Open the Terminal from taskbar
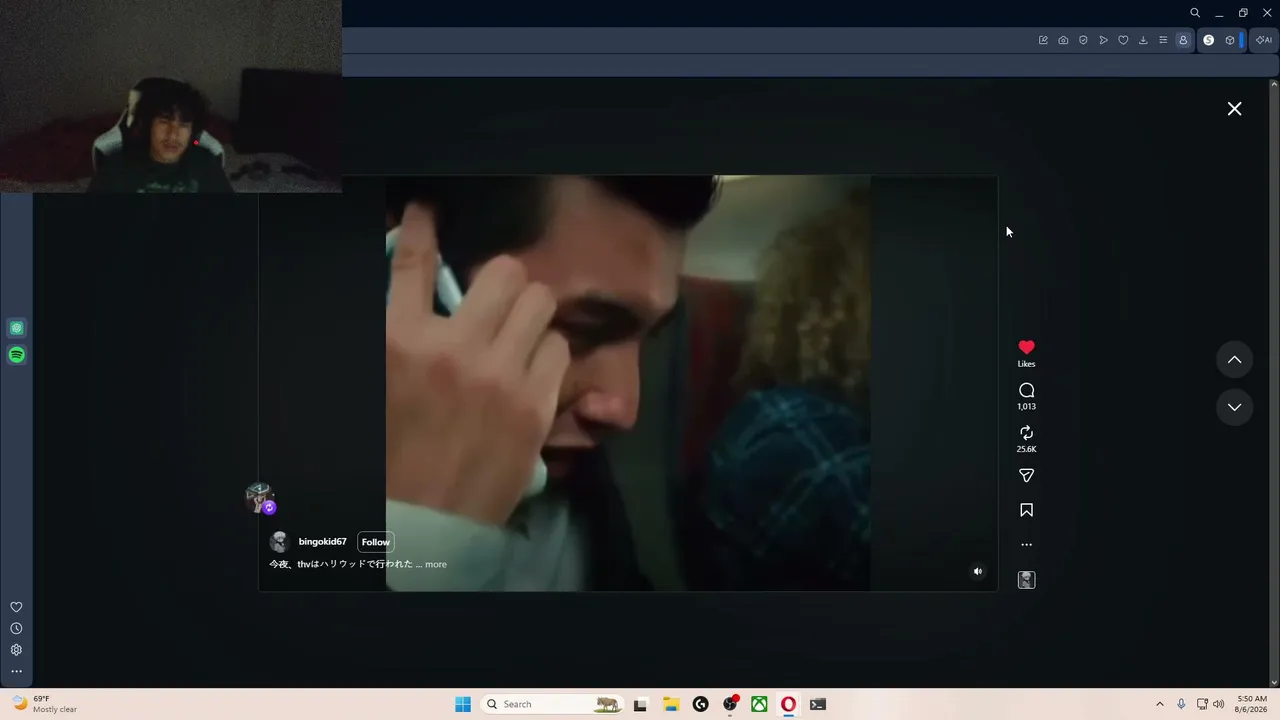The image size is (1280, 720). pos(818,704)
